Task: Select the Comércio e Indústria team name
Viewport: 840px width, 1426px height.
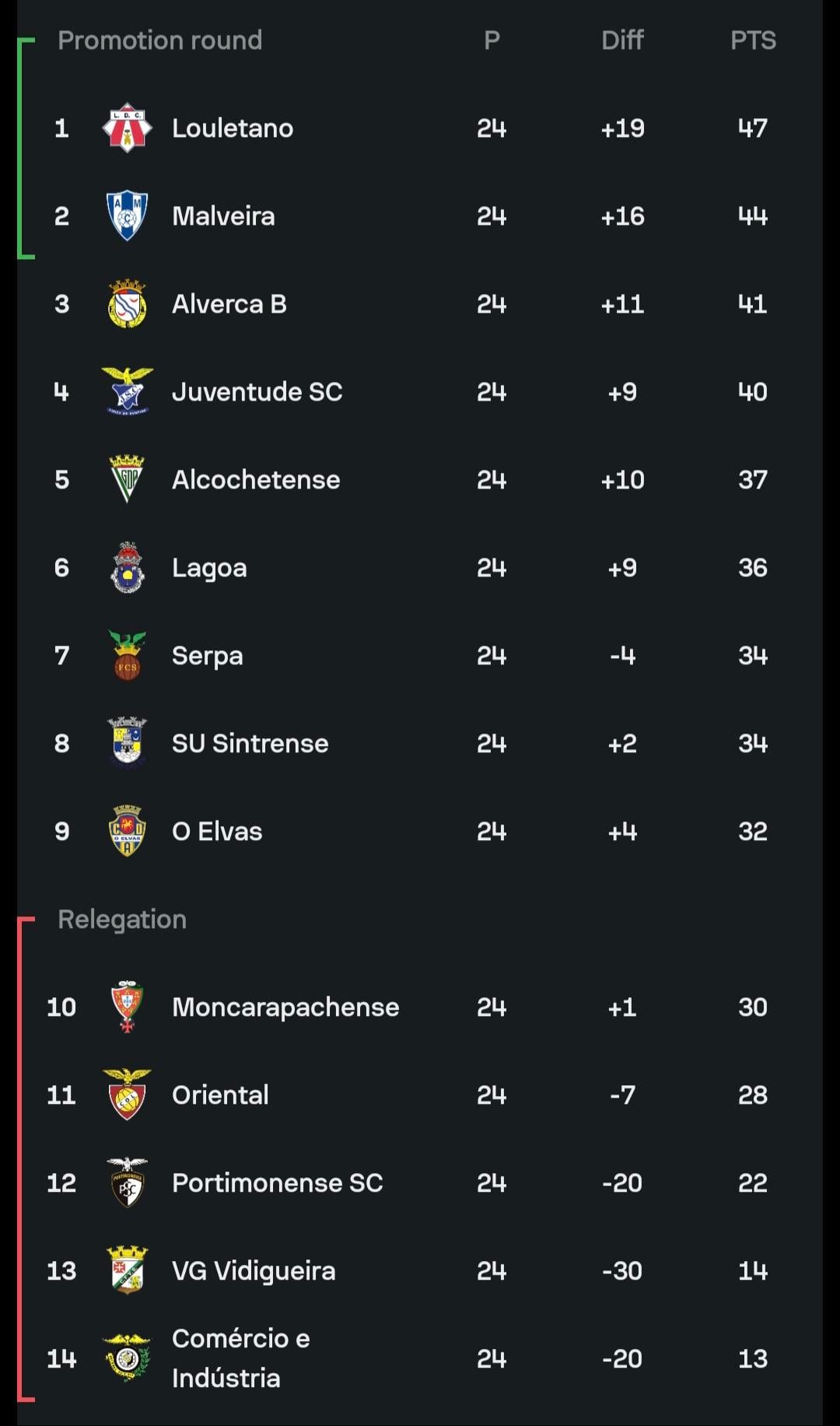Action: click(x=240, y=1358)
